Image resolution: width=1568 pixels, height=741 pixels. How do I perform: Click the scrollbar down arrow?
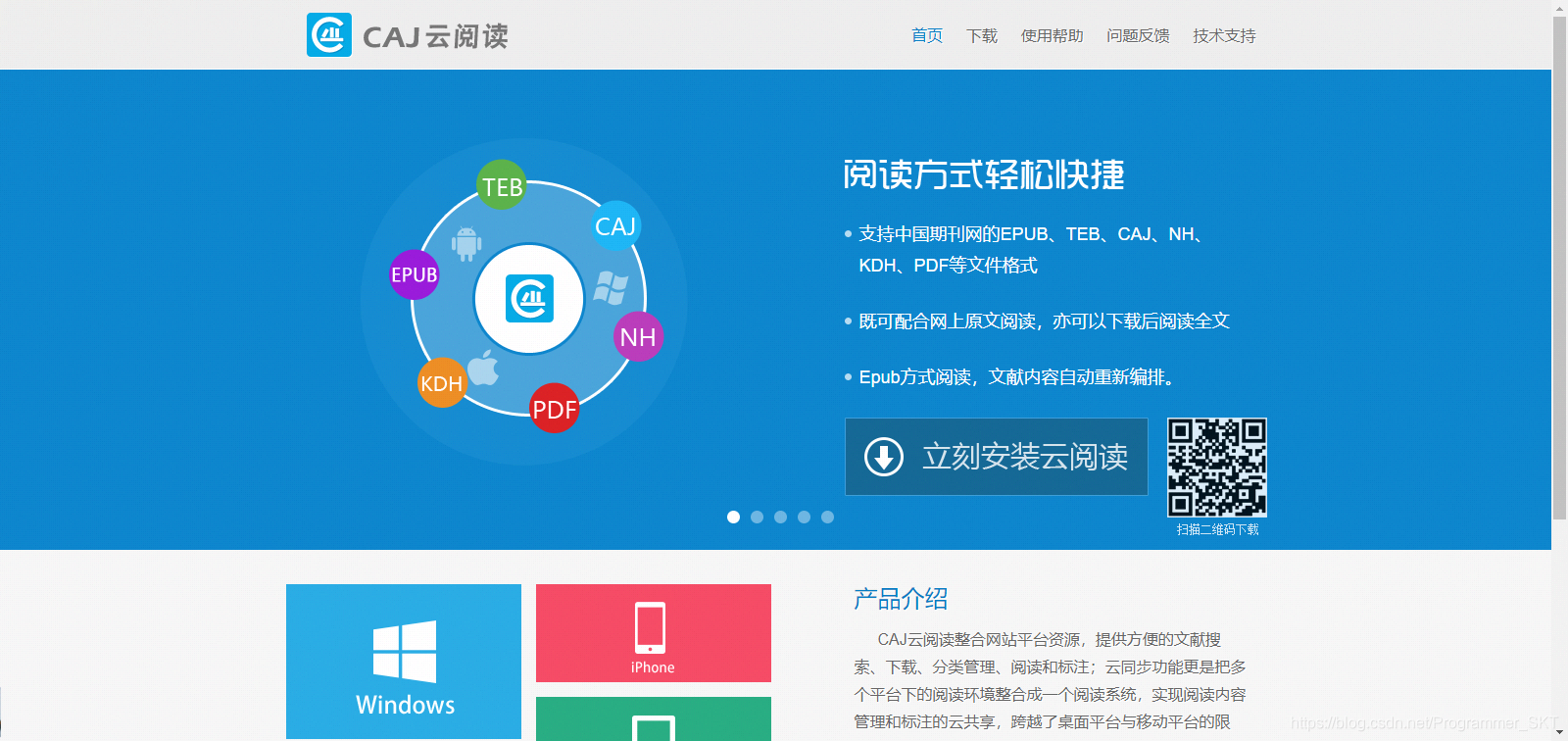coord(1559,733)
